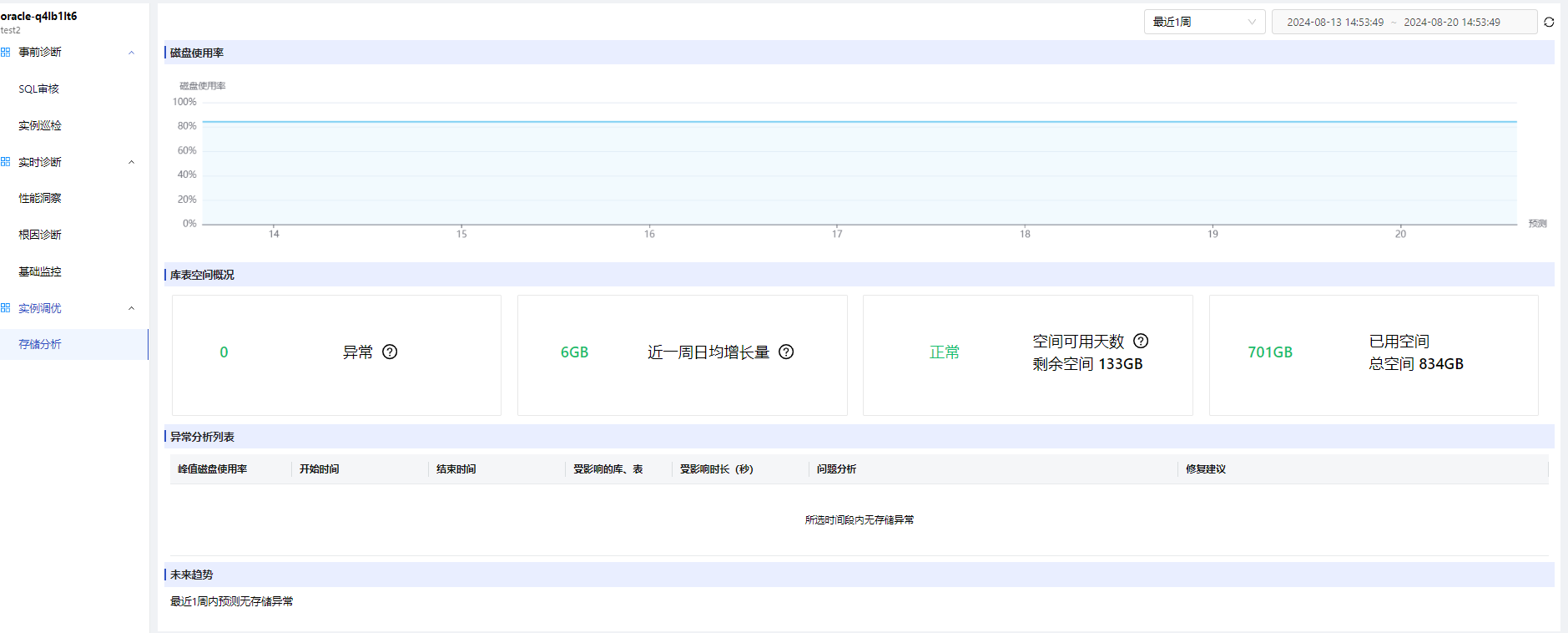This screenshot has width=1568, height=633.
Task: Click the 剩余空间 133GB text
Action: [x=1087, y=364]
